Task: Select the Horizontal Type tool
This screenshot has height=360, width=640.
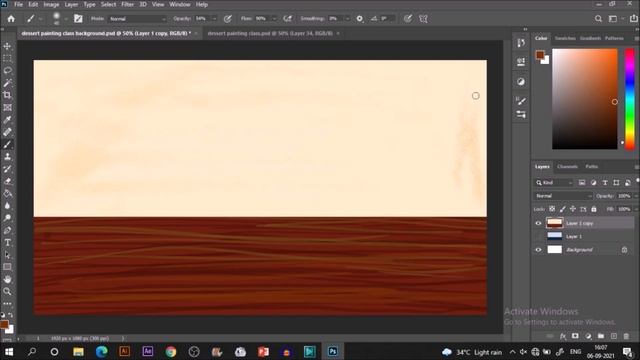Action: pyautogui.click(x=7, y=242)
